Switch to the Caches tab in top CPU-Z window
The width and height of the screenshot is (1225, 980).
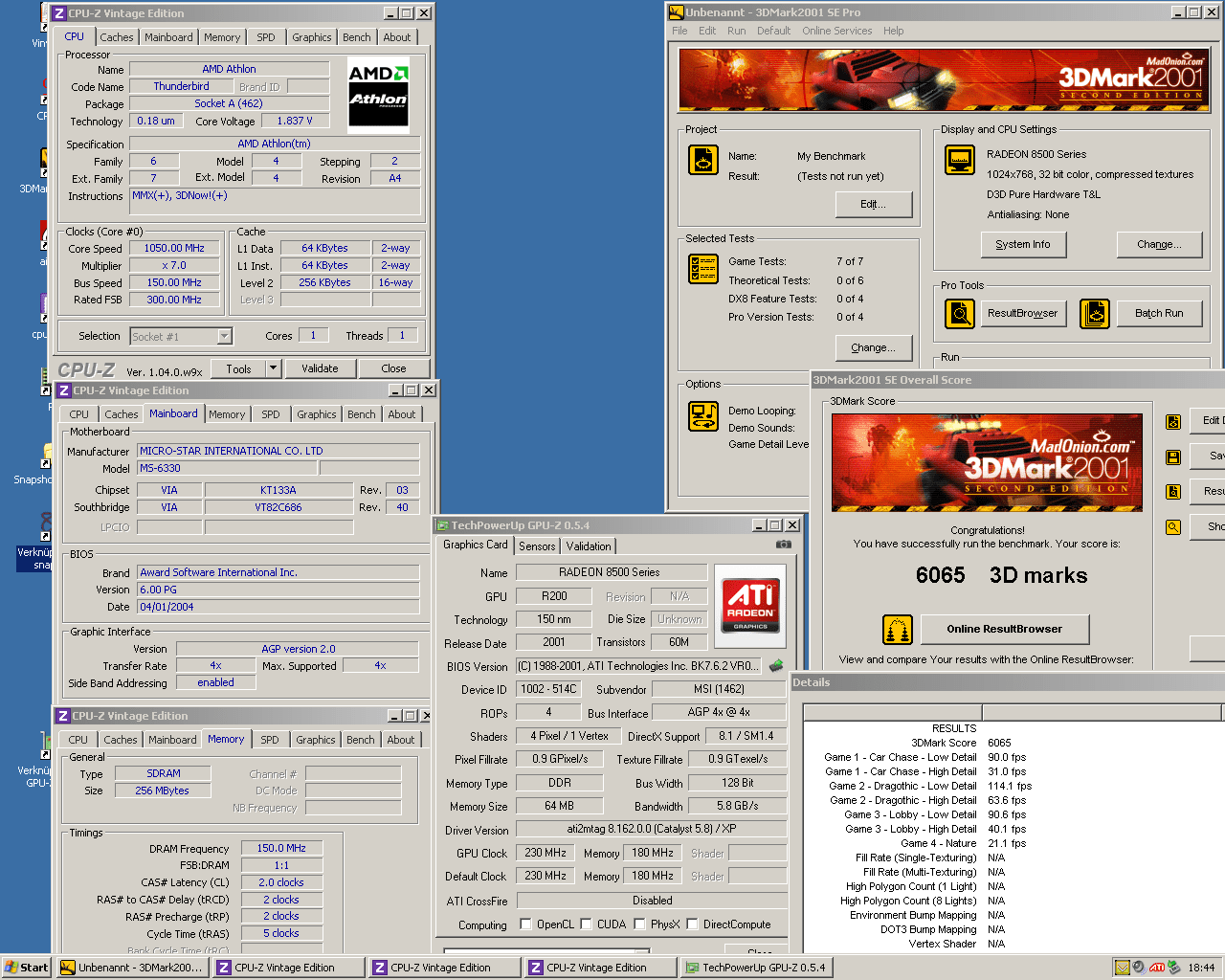pos(117,37)
